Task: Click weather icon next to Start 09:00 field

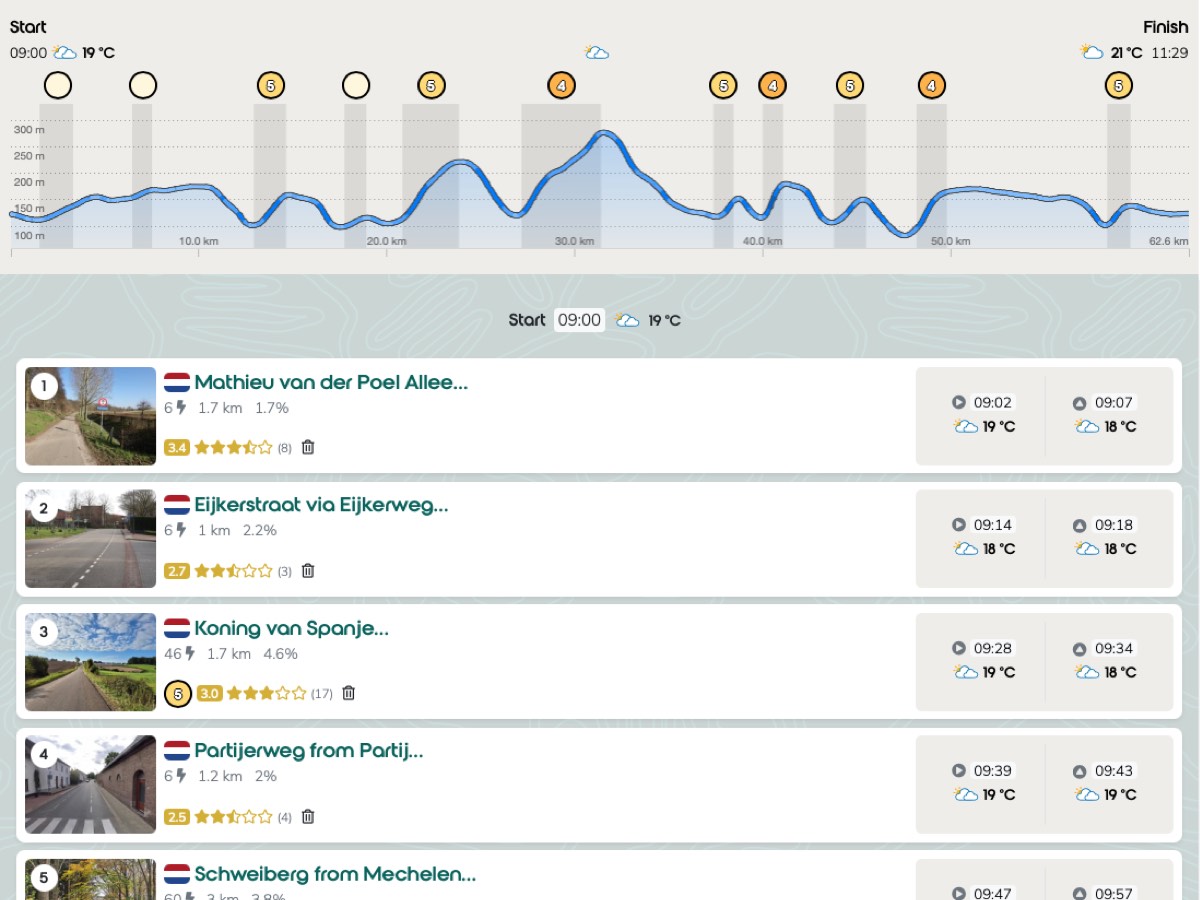Action: 627,320
